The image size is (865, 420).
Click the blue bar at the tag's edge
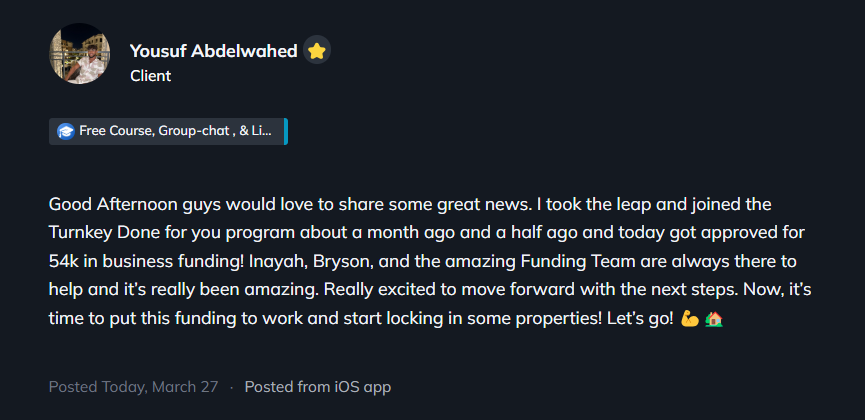pyautogui.click(x=285, y=131)
